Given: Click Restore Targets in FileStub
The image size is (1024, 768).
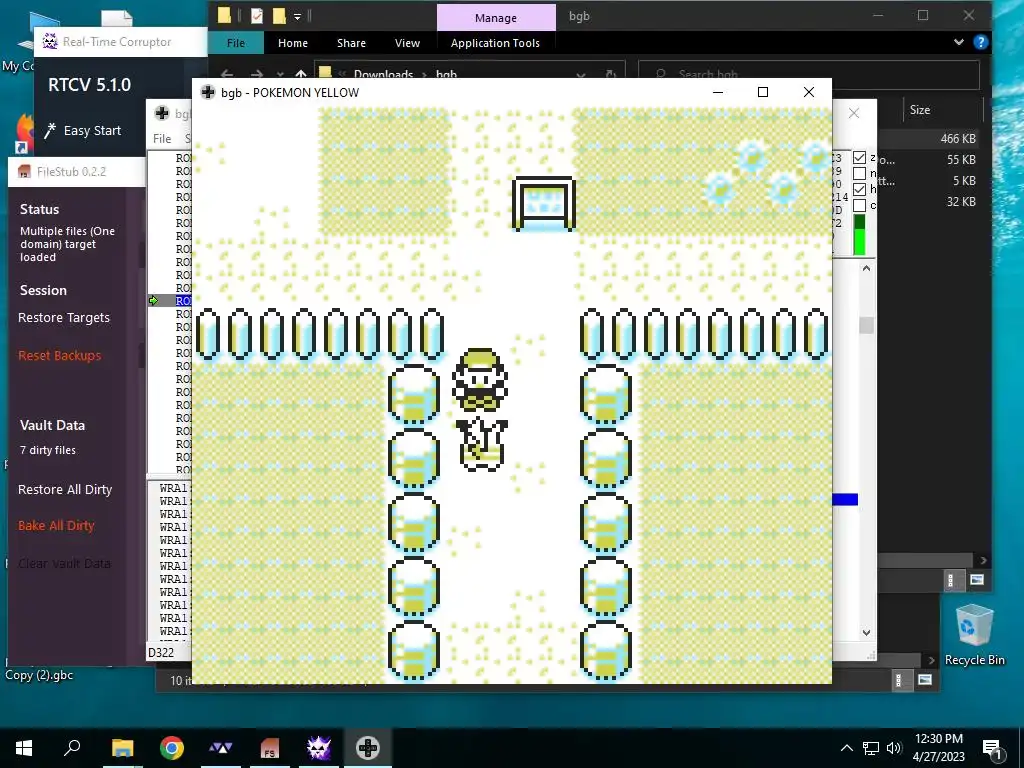Looking at the screenshot, I should [64, 318].
